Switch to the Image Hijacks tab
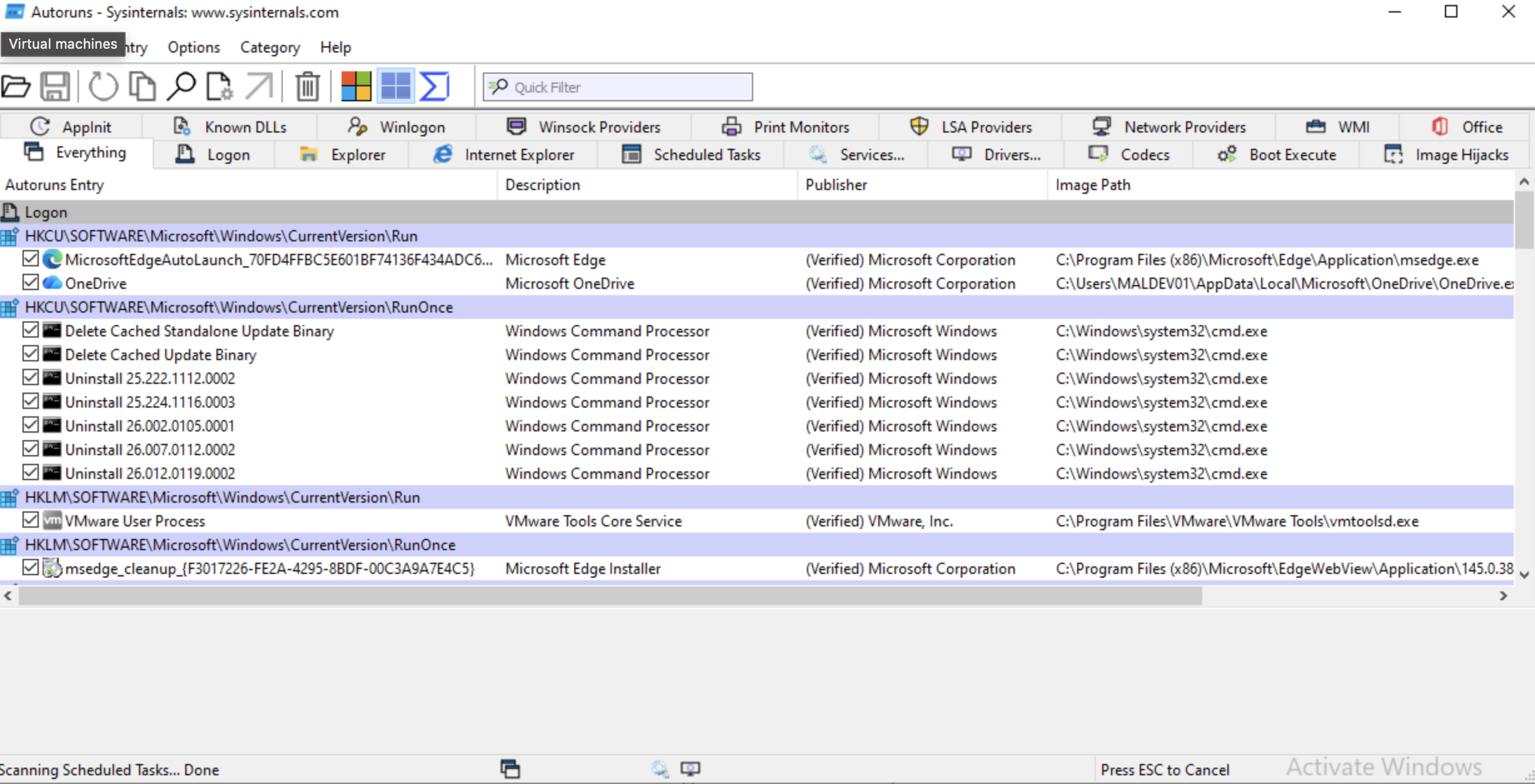 pyautogui.click(x=1446, y=154)
